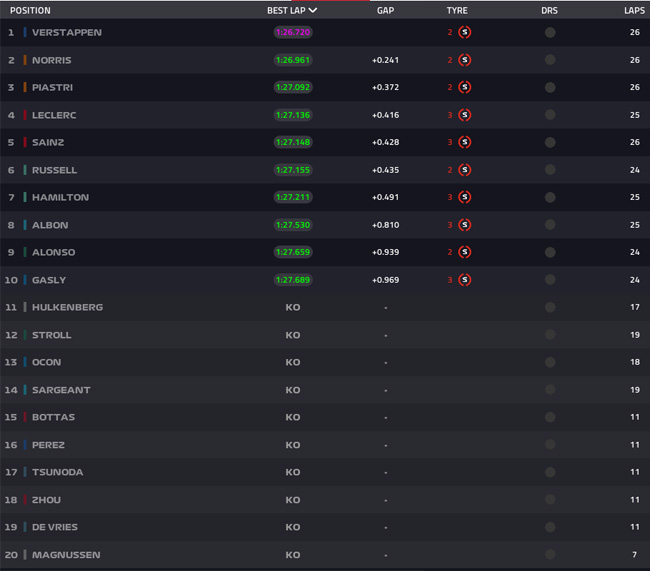This screenshot has width=650, height=571.
Task: Click Alonso's soft tyre icon
Action: 464,252
